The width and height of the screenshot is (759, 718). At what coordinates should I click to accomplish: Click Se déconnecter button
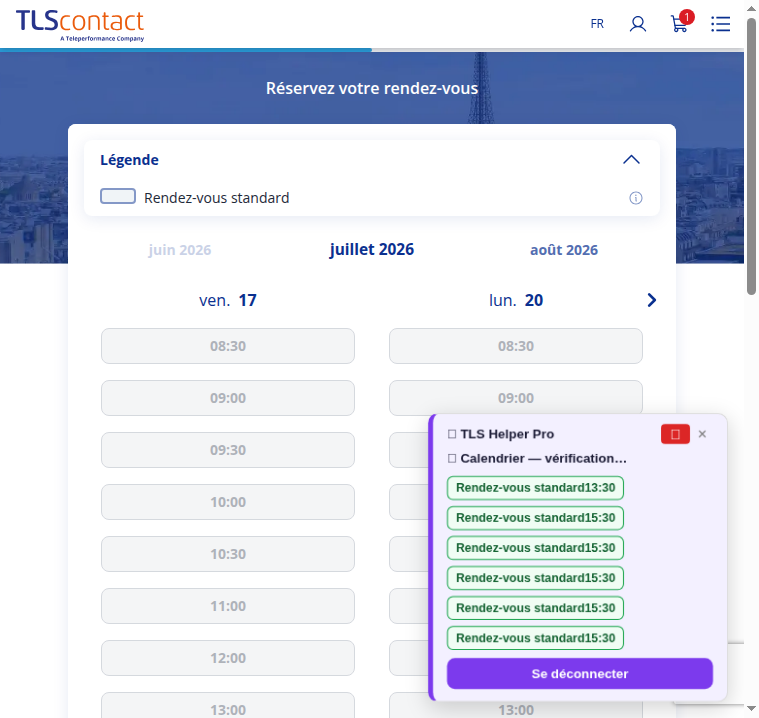point(579,673)
